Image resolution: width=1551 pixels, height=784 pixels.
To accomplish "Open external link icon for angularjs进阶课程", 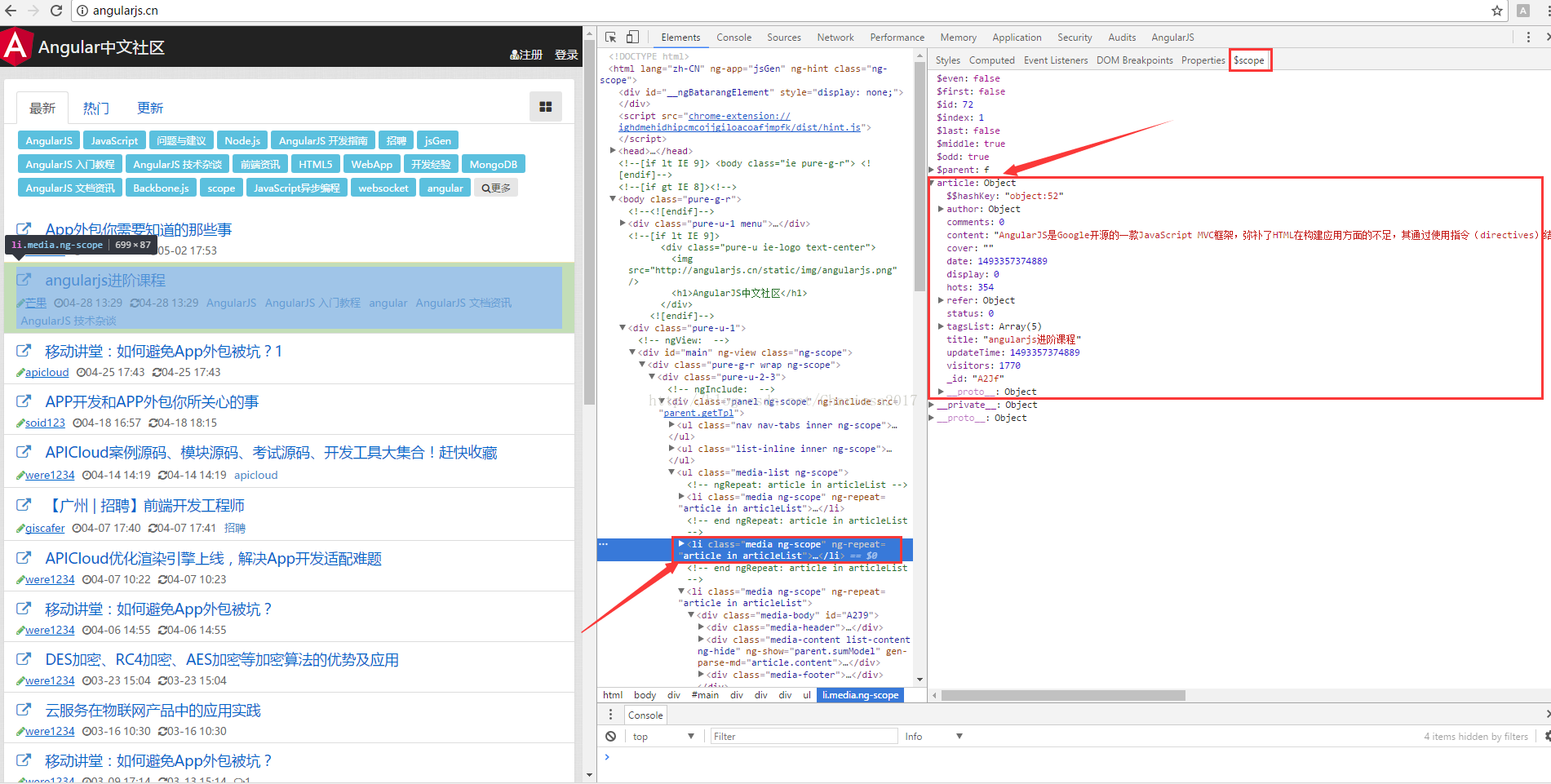I will click(x=24, y=280).
